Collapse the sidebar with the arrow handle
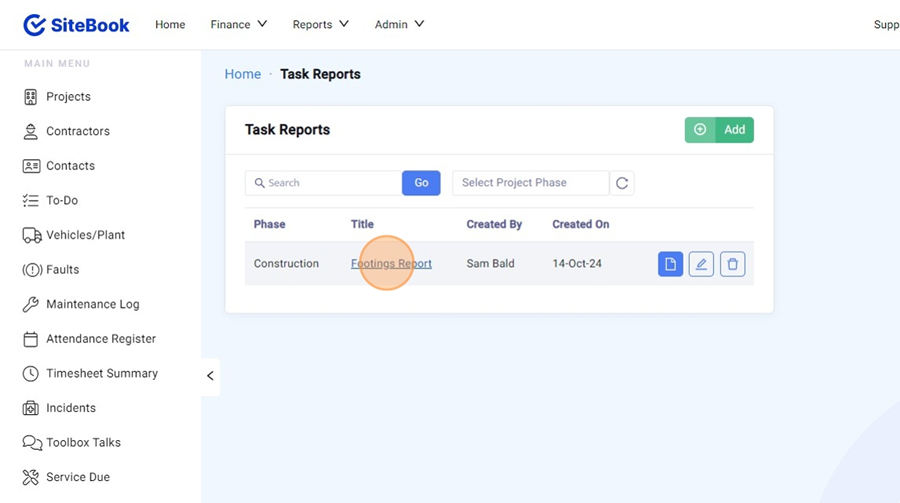Image resolution: width=900 pixels, height=503 pixels. (x=210, y=376)
